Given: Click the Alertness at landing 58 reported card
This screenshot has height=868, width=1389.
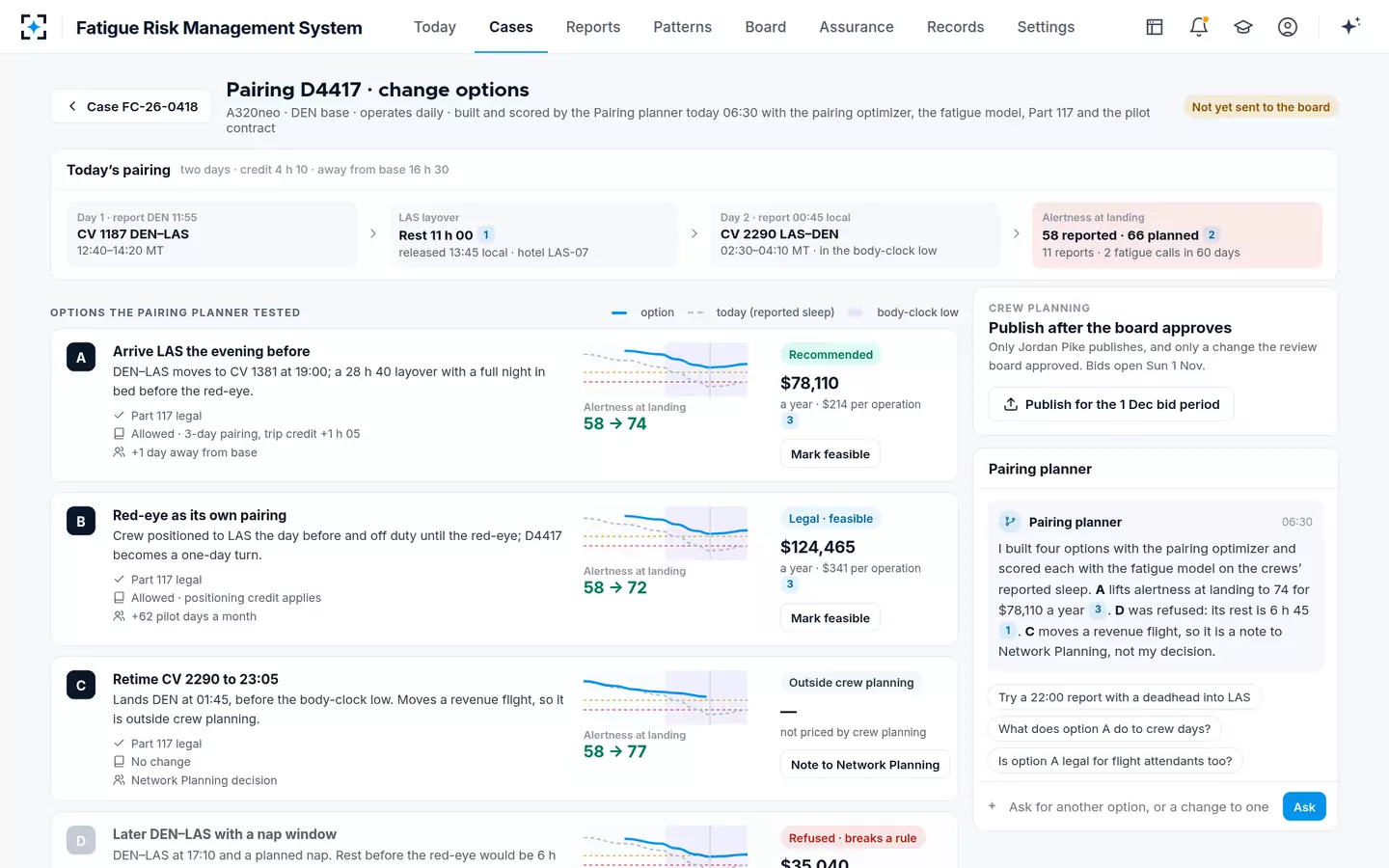Looking at the screenshot, I should [x=1177, y=234].
